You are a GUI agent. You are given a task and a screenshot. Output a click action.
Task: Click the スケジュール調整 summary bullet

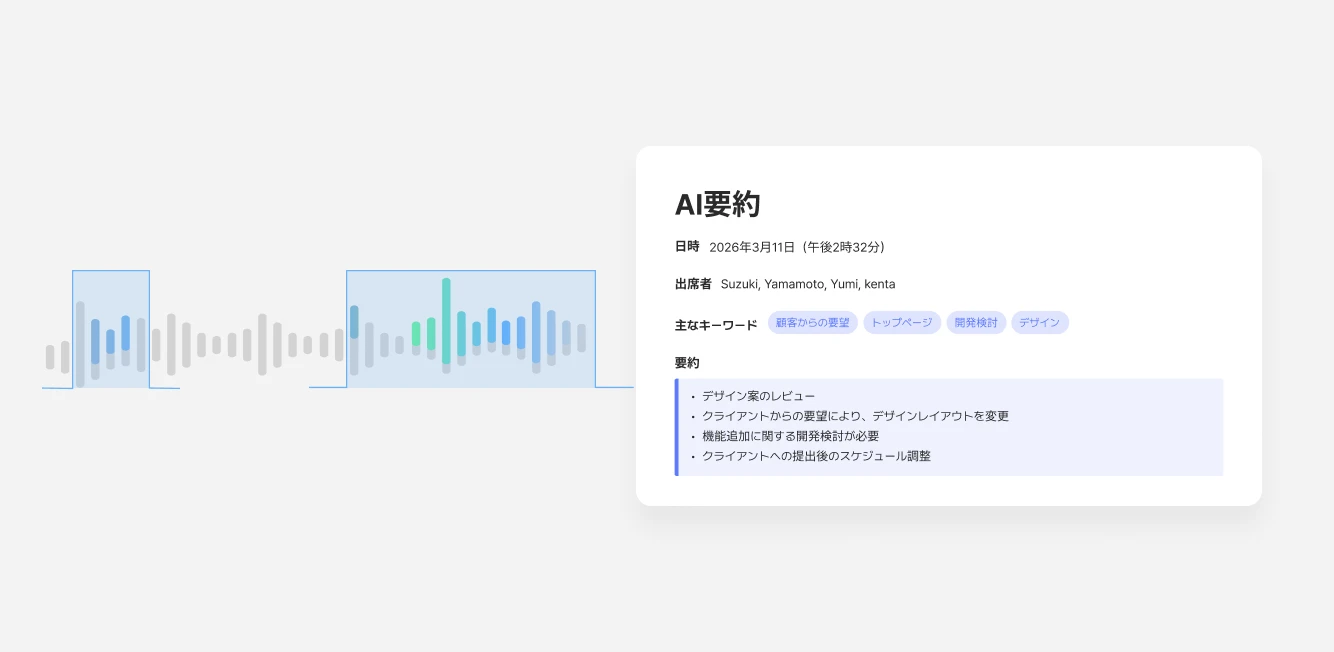point(816,456)
